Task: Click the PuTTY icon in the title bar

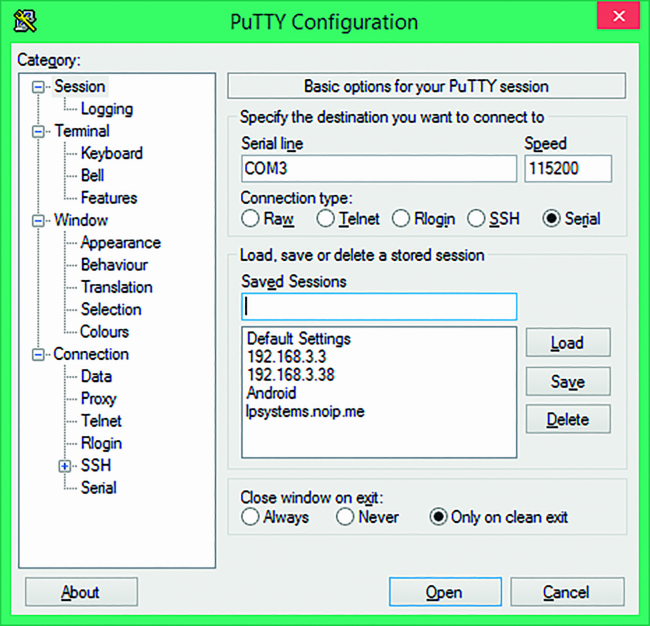Action: [25, 21]
